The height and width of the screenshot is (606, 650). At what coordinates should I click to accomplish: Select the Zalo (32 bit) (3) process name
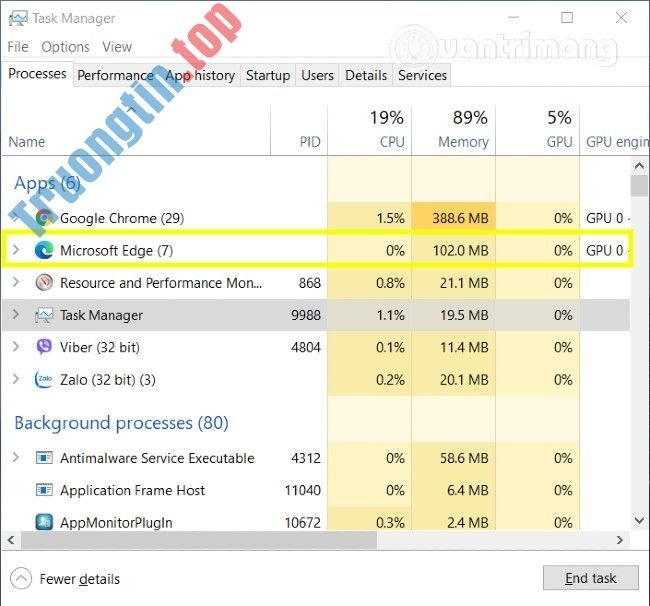pyautogui.click(x=108, y=379)
